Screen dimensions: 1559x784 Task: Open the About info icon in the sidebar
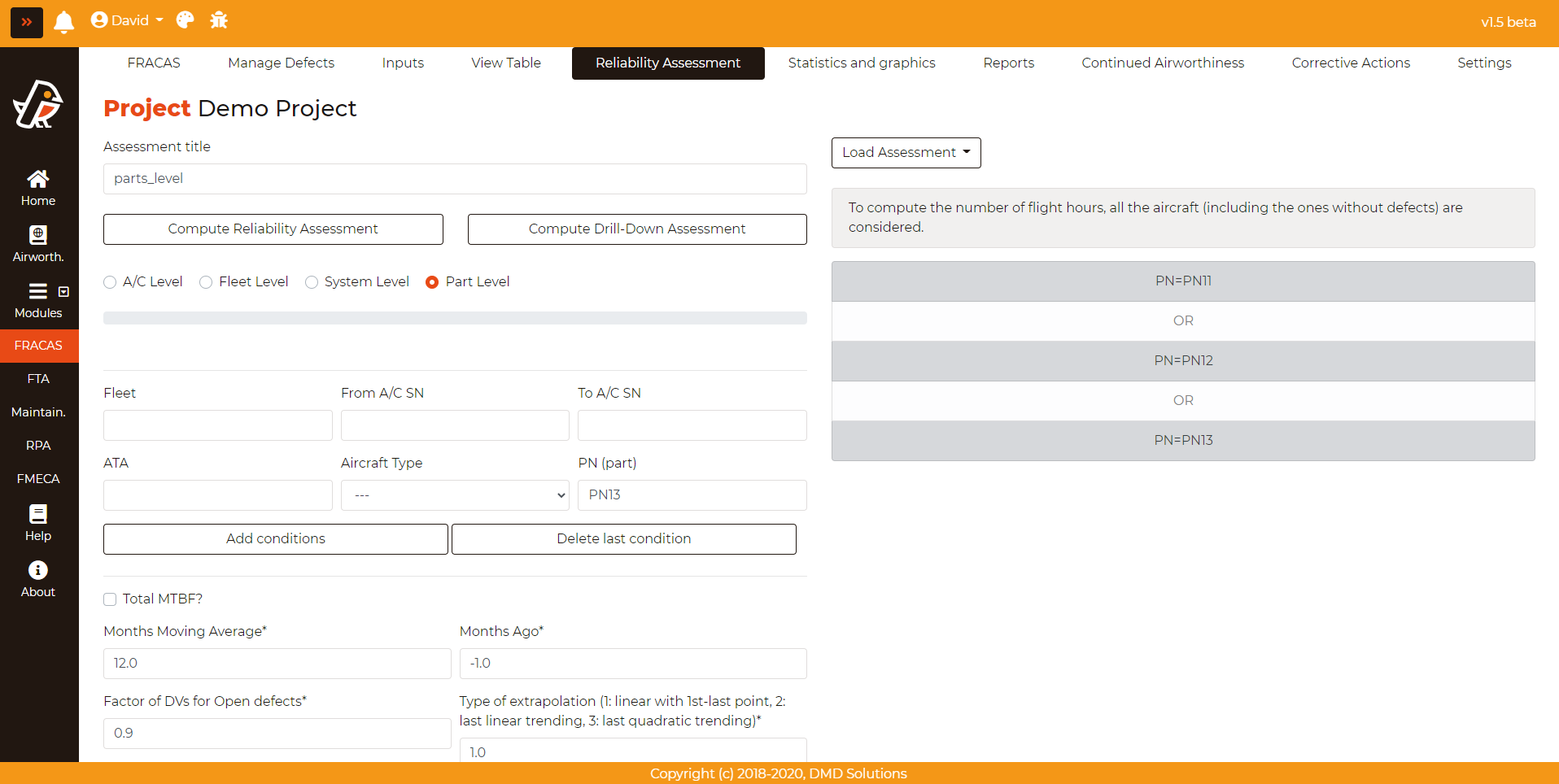click(x=38, y=570)
